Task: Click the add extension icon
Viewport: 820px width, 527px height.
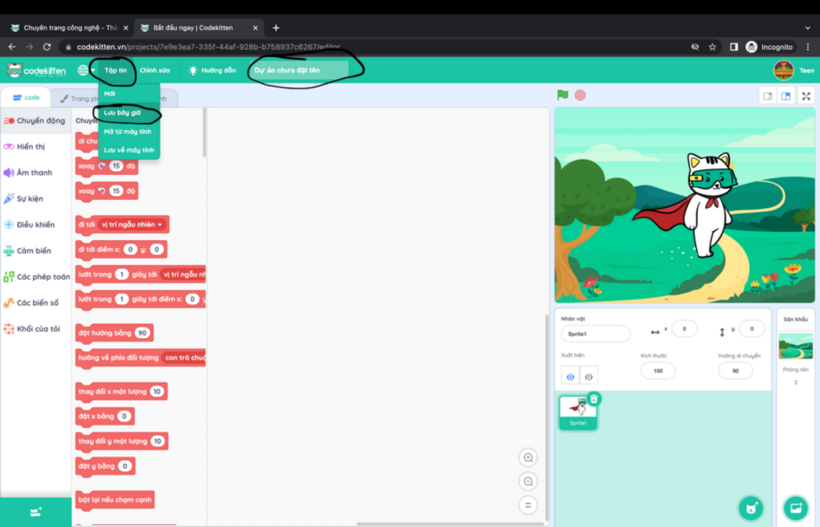Action: pos(35,512)
